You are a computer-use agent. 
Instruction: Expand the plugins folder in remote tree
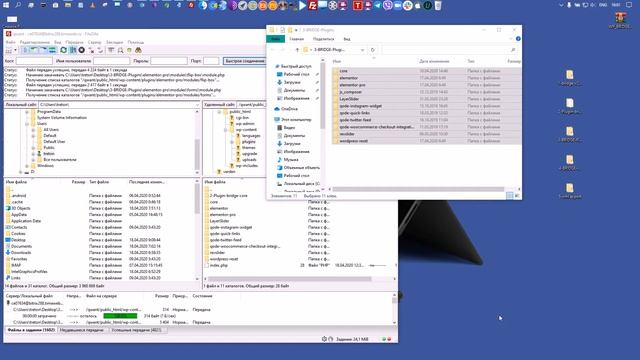[232, 142]
